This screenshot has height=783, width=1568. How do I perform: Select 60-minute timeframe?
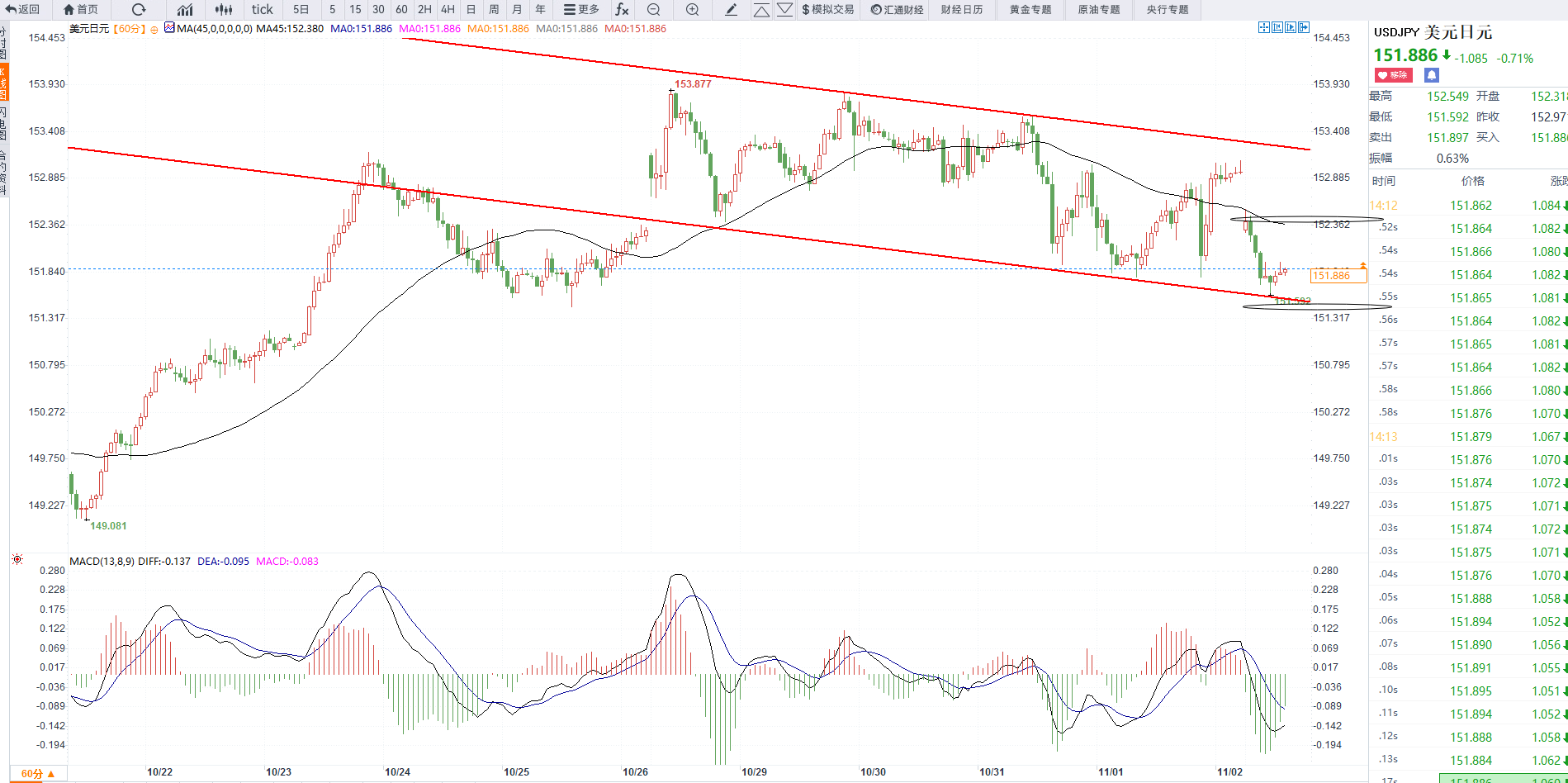[x=401, y=9]
